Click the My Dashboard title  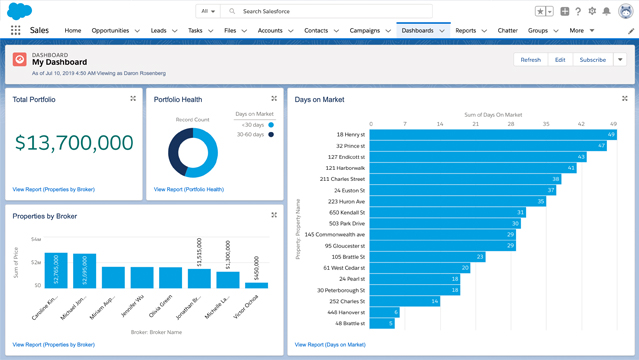pyautogui.click(x=59, y=62)
